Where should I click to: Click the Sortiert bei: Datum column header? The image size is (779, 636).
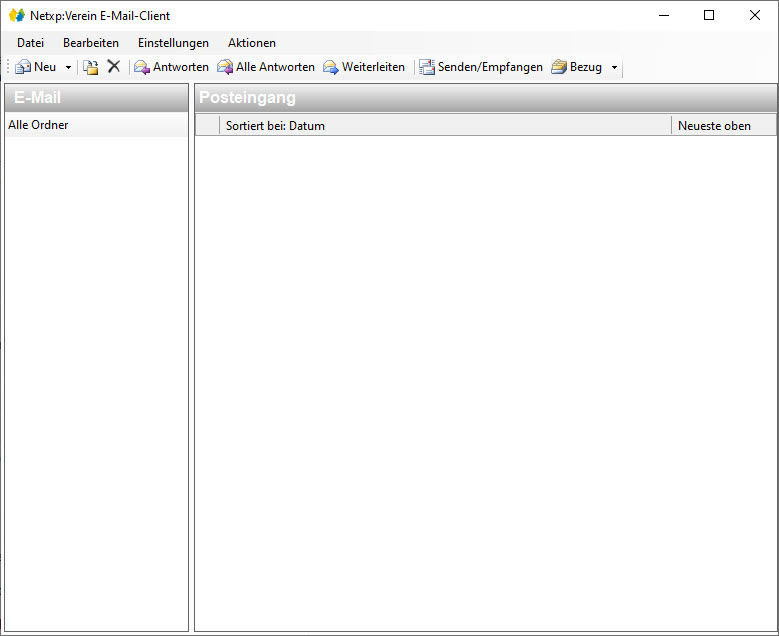[445, 126]
